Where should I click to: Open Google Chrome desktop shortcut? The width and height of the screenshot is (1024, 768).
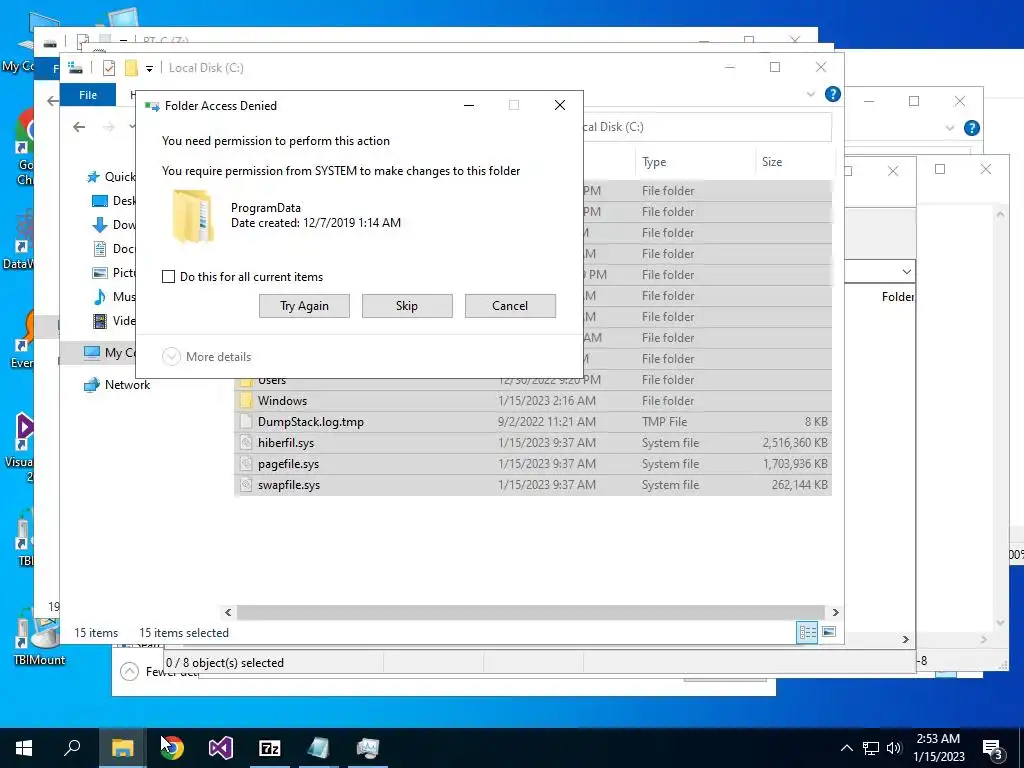[24, 148]
